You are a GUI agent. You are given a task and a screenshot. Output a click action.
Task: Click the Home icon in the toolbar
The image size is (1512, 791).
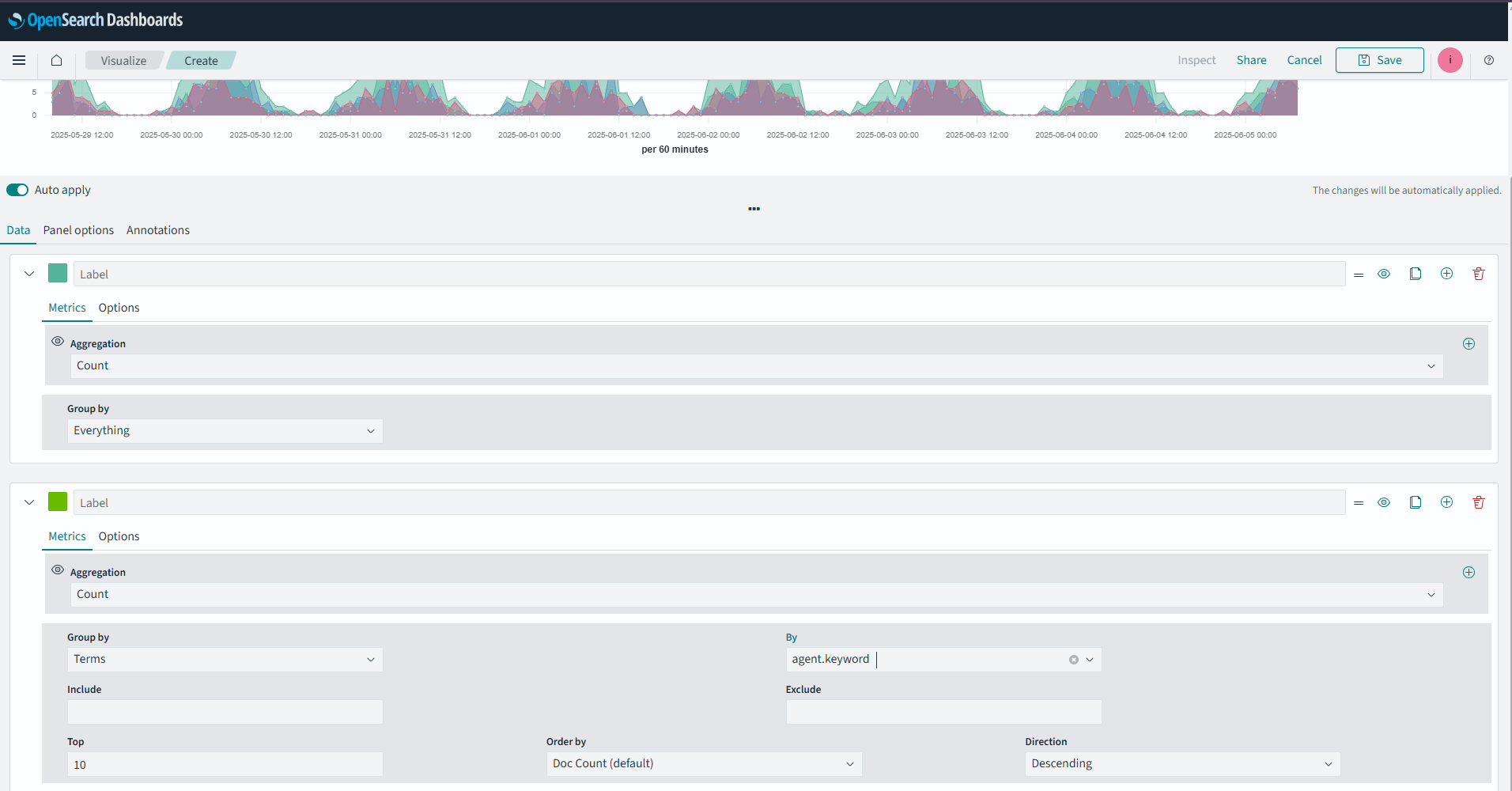(x=56, y=60)
